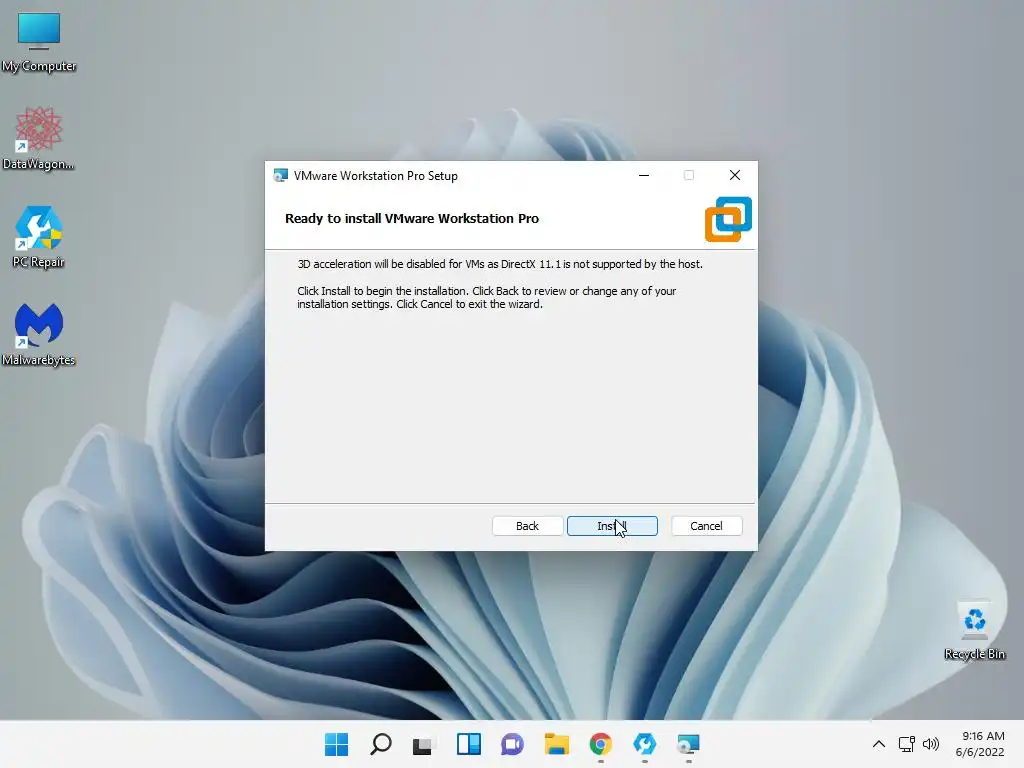Open Widgets from the taskbar
The width and height of the screenshot is (1024, 768).
point(468,744)
